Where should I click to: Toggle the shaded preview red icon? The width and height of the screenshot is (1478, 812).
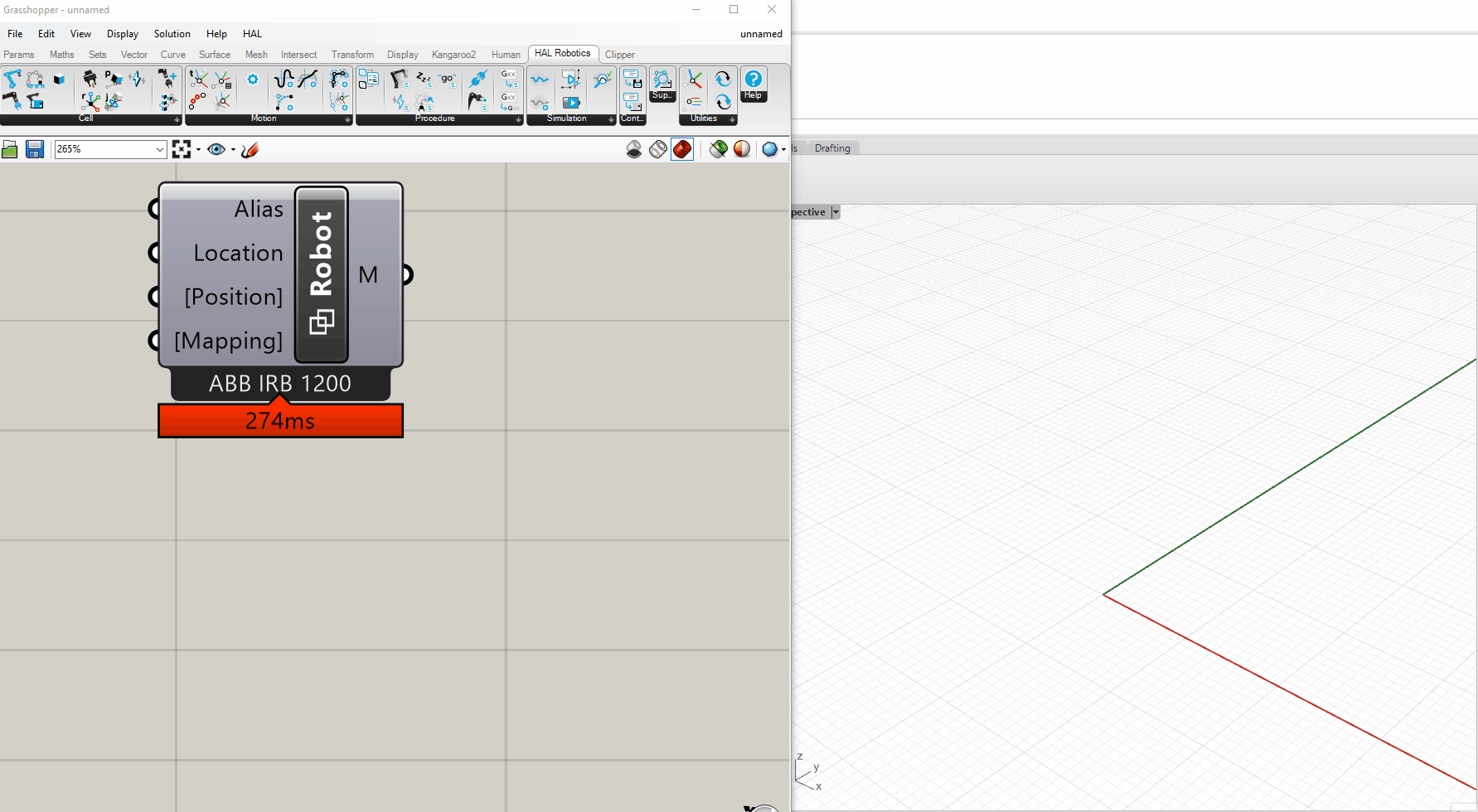pyautogui.click(x=682, y=149)
